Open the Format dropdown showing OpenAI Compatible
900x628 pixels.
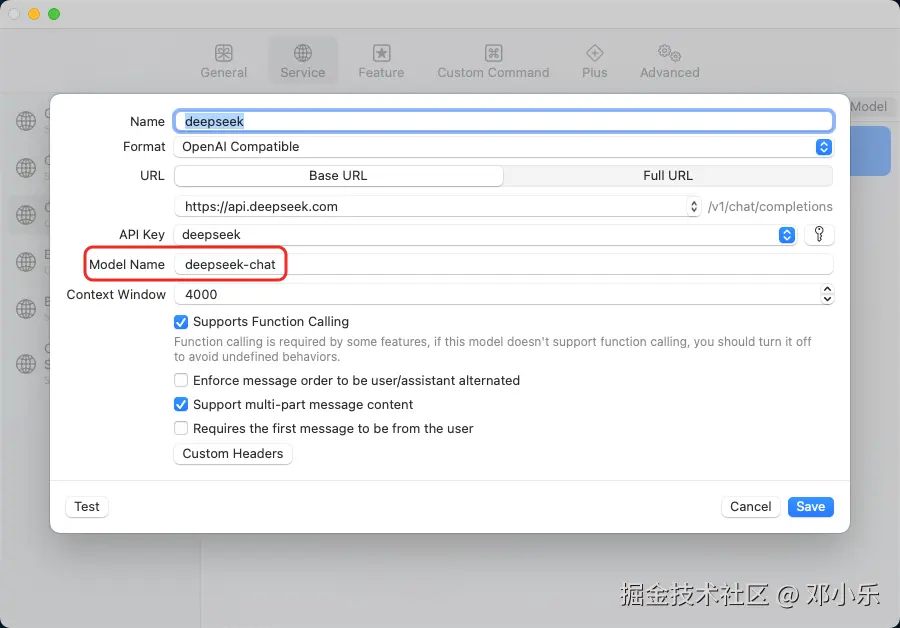coord(503,147)
